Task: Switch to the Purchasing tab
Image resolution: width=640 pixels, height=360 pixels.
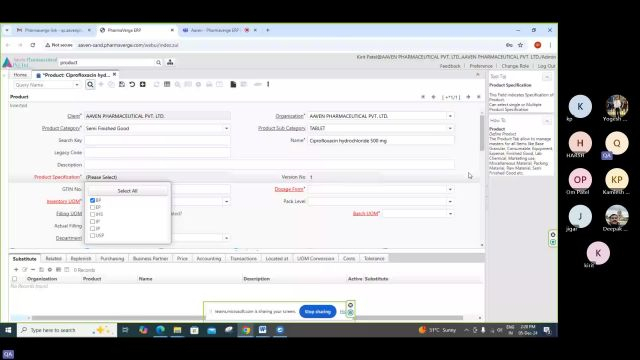Action: tap(112, 259)
